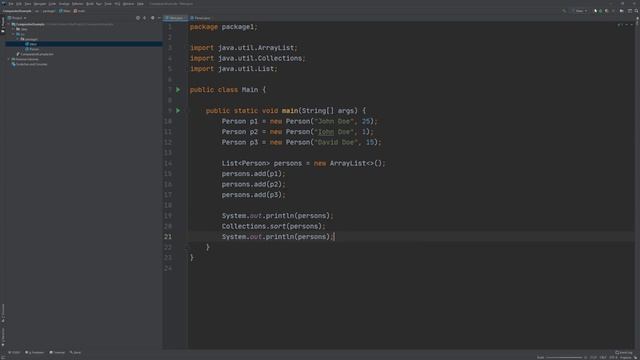Click the green Run button in toolbar
The height and width of the screenshot is (360, 640).
click(595, 11)
